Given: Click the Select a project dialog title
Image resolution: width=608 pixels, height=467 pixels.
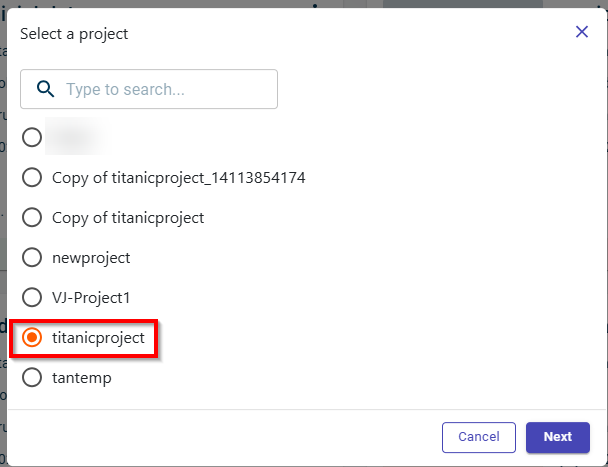Looking at the screenshot, I should pos(74,34).
